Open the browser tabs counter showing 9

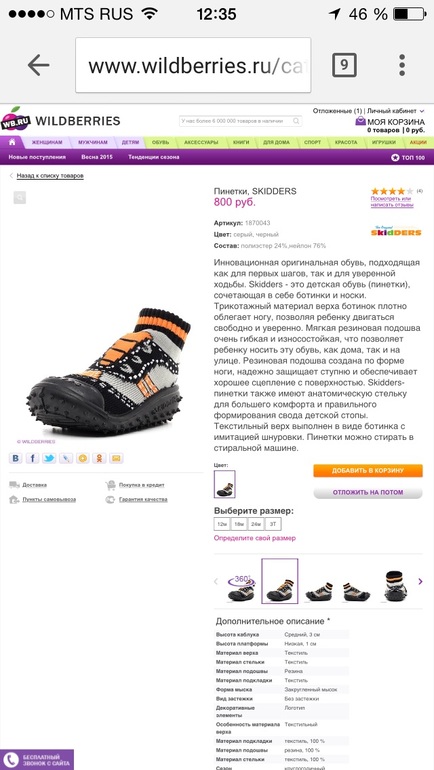point(344,65)
